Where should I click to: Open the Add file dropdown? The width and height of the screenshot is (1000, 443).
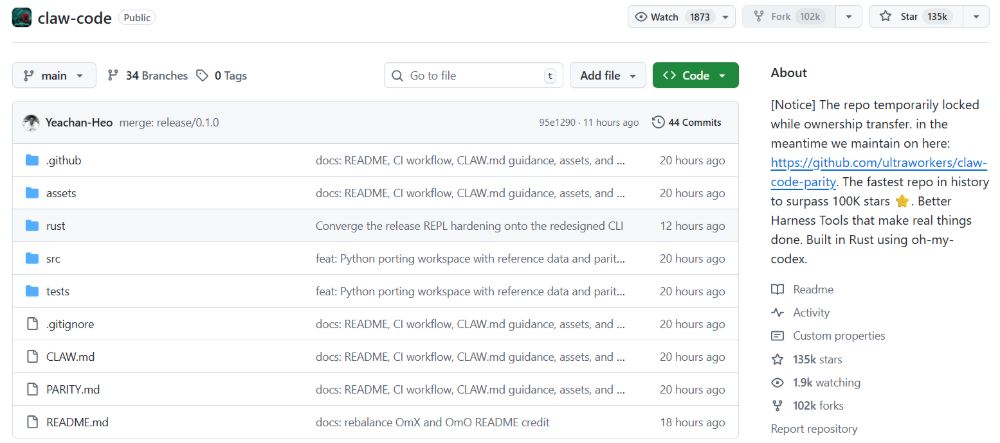click(607, 75)
